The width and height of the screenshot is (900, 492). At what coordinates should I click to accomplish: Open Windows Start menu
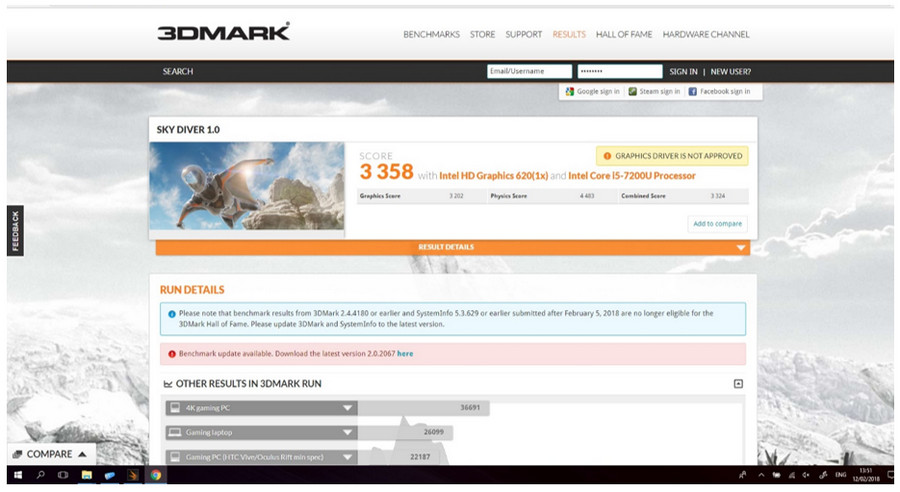(17, 475)
